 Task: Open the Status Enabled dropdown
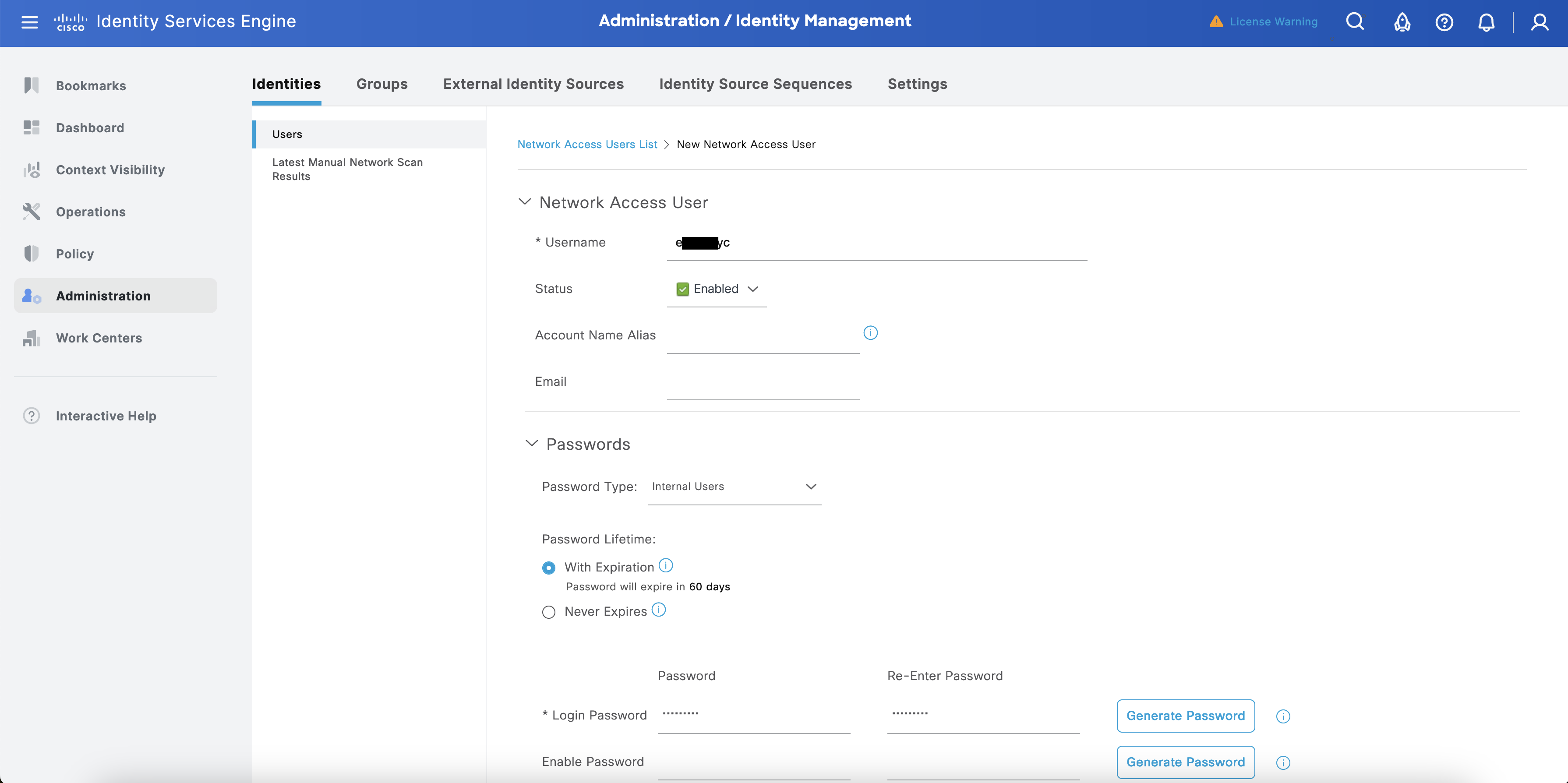pyautogui.click(x=717, y=289)
